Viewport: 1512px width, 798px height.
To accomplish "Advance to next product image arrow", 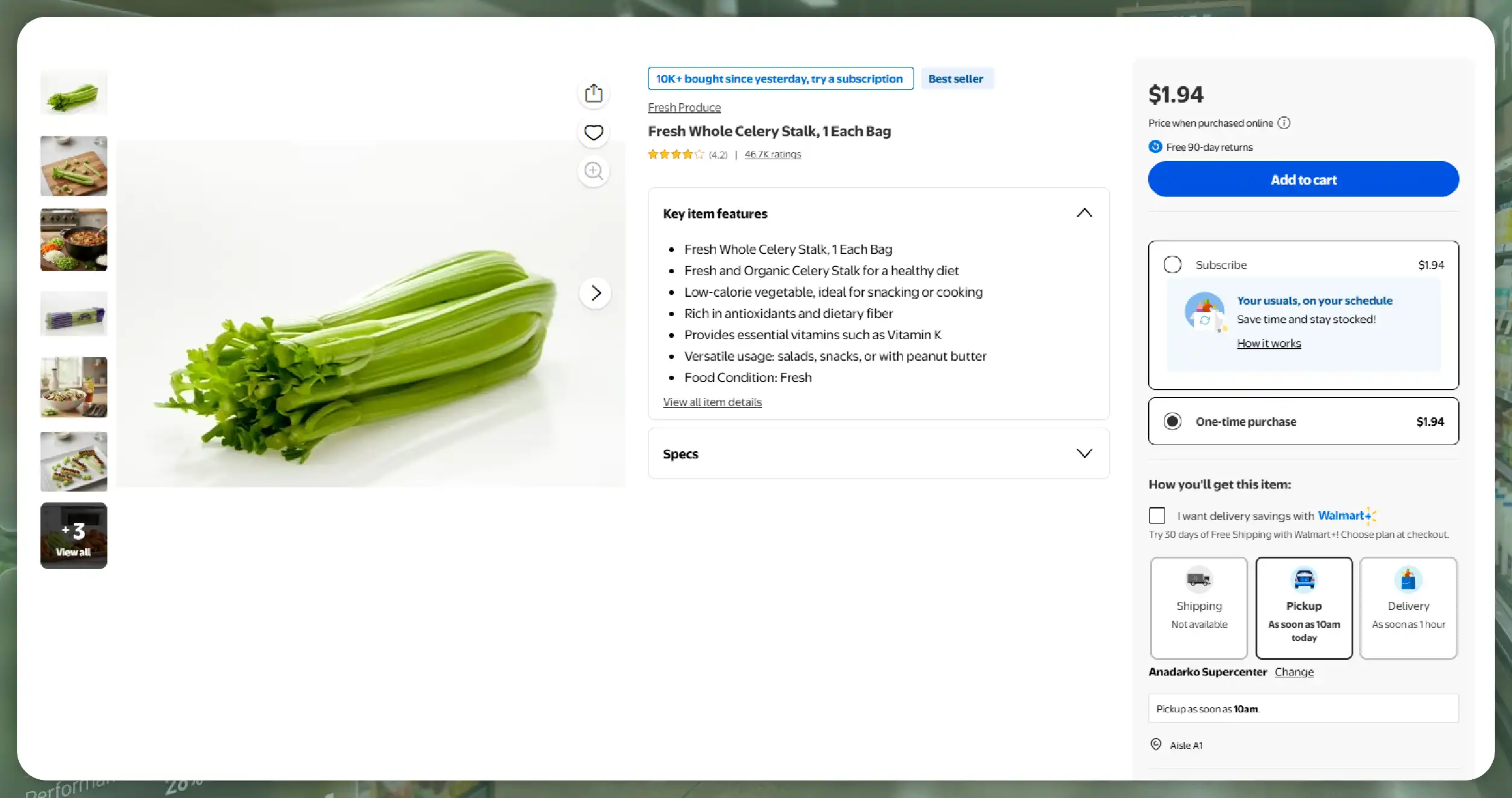I will tap(596, 293).
